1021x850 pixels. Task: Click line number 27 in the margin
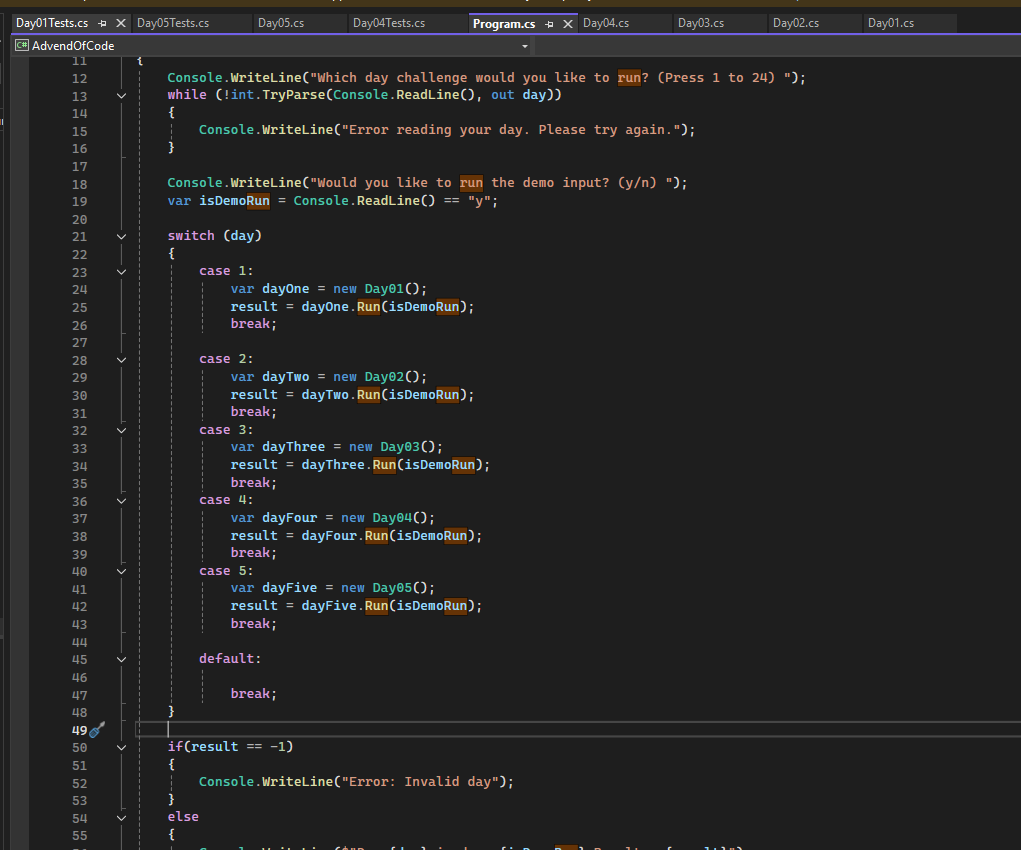[79, 342]
